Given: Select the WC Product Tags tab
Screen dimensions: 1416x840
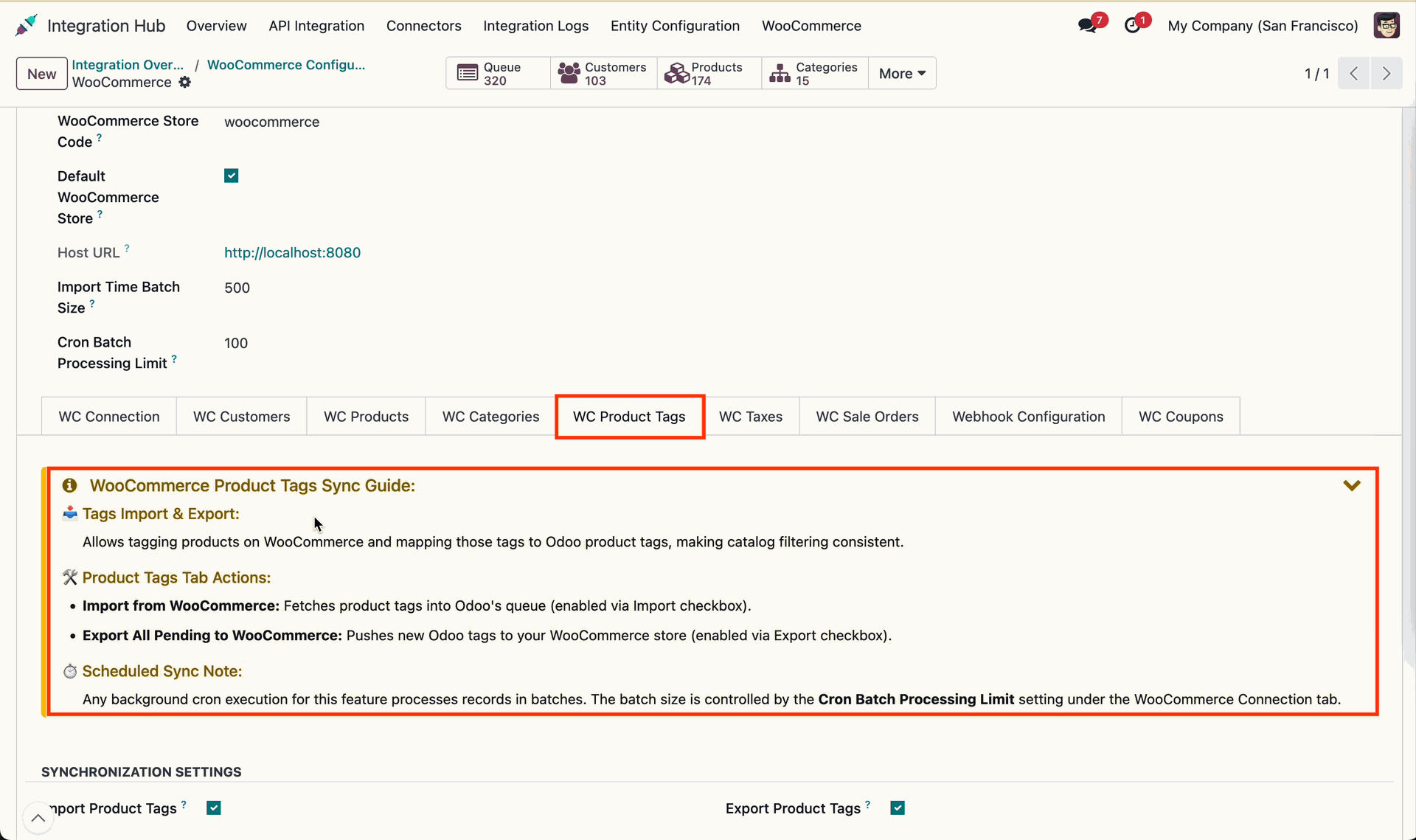Looking at the screenshot, I should click(x=629, y=417).
